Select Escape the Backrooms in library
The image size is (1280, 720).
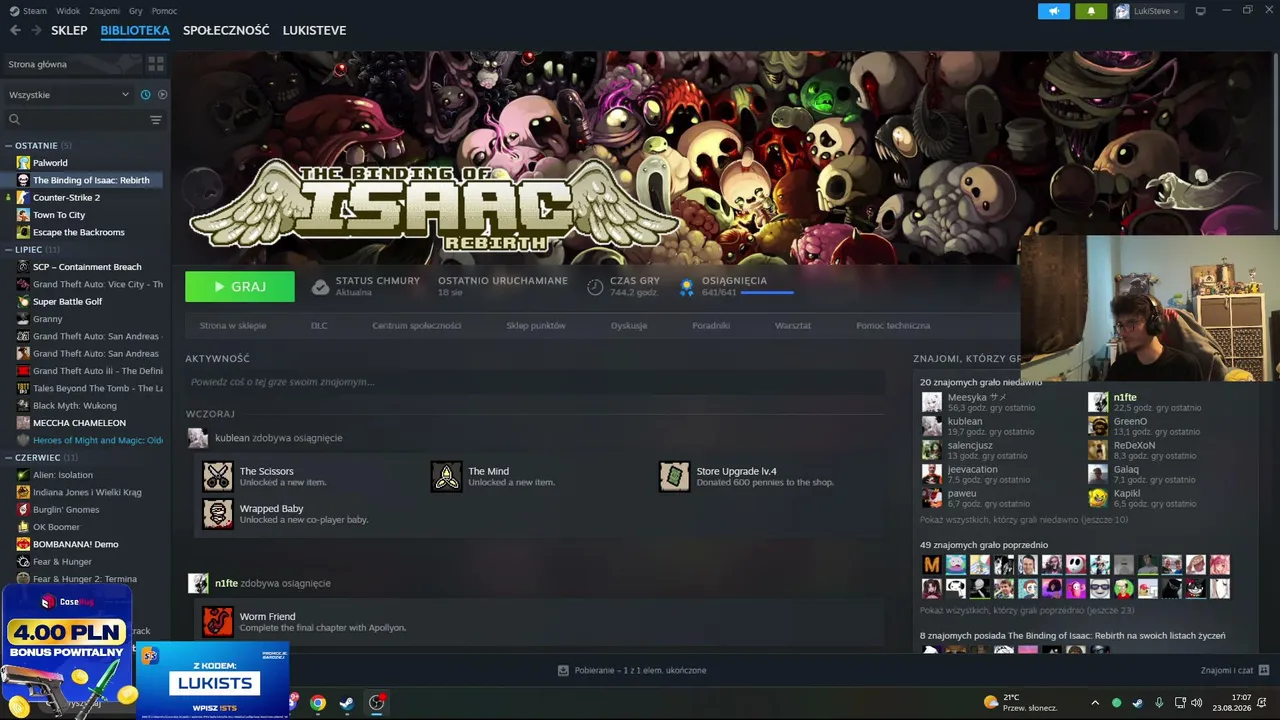[x=78, y=232]
